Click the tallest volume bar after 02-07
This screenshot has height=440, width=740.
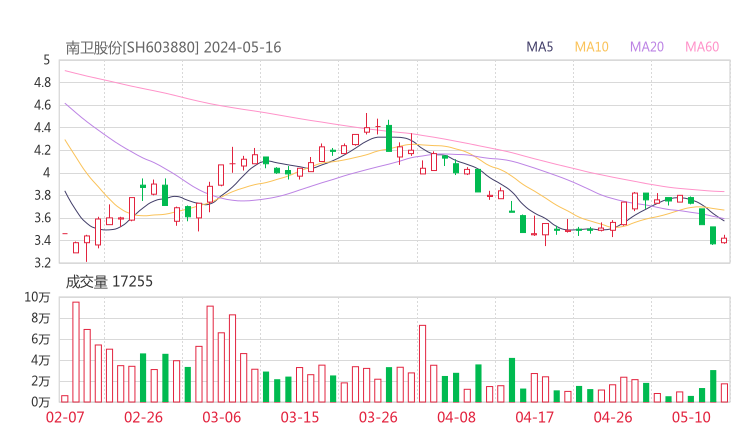(76, 352)
